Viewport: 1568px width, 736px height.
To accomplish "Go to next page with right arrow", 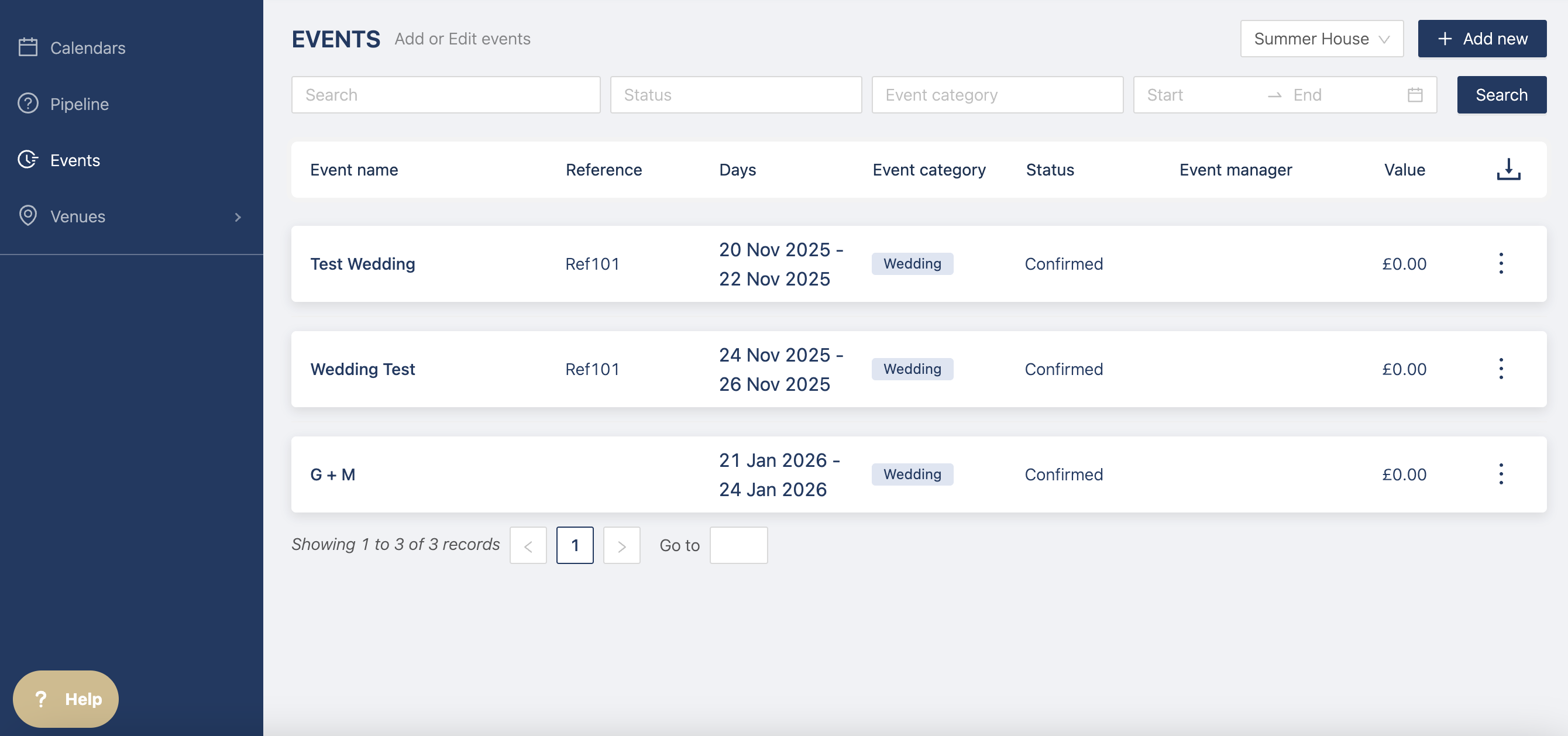I will [x=621, y=545].
